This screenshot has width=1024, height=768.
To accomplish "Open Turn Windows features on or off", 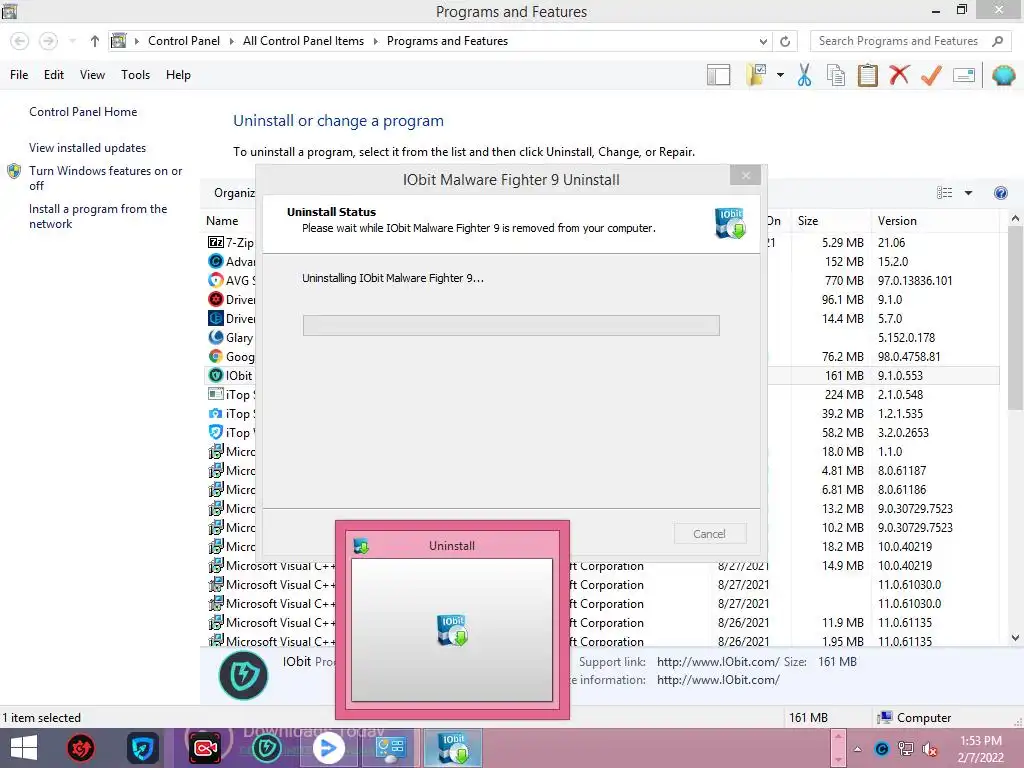I will pyautogui.click(x=105, y=178).
